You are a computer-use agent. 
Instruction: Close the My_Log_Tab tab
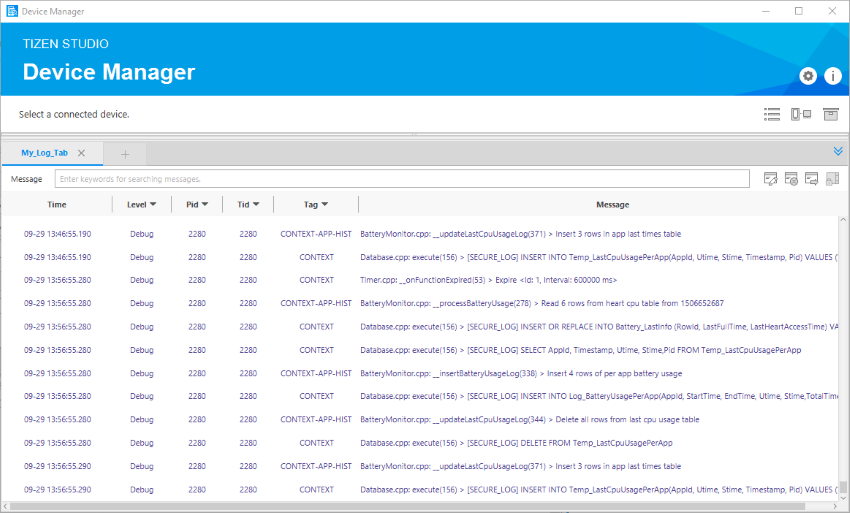pyautogui.click(x=82, y=153)
